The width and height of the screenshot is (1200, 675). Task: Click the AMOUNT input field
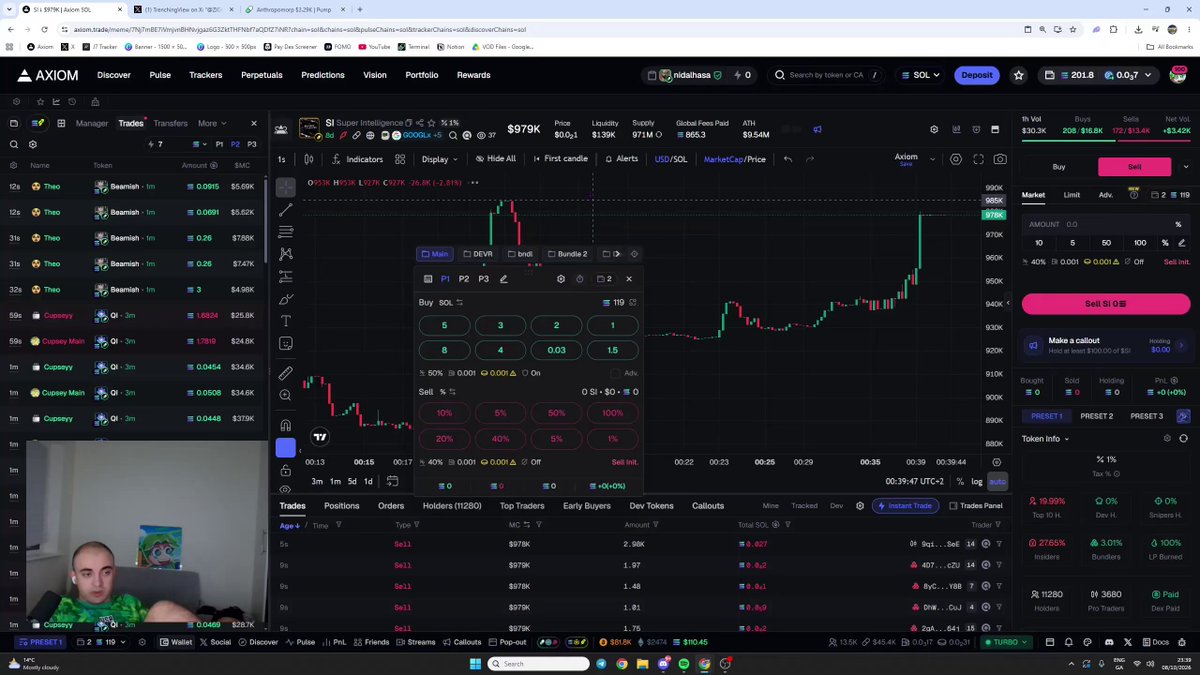pyautogui.click(x=1106, y=224)
